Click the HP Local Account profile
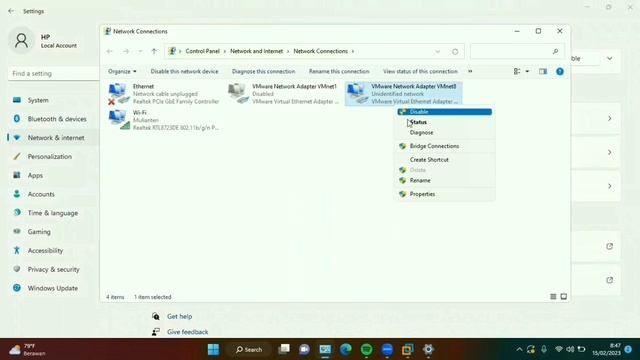640x360 pixels. (44, 41)
